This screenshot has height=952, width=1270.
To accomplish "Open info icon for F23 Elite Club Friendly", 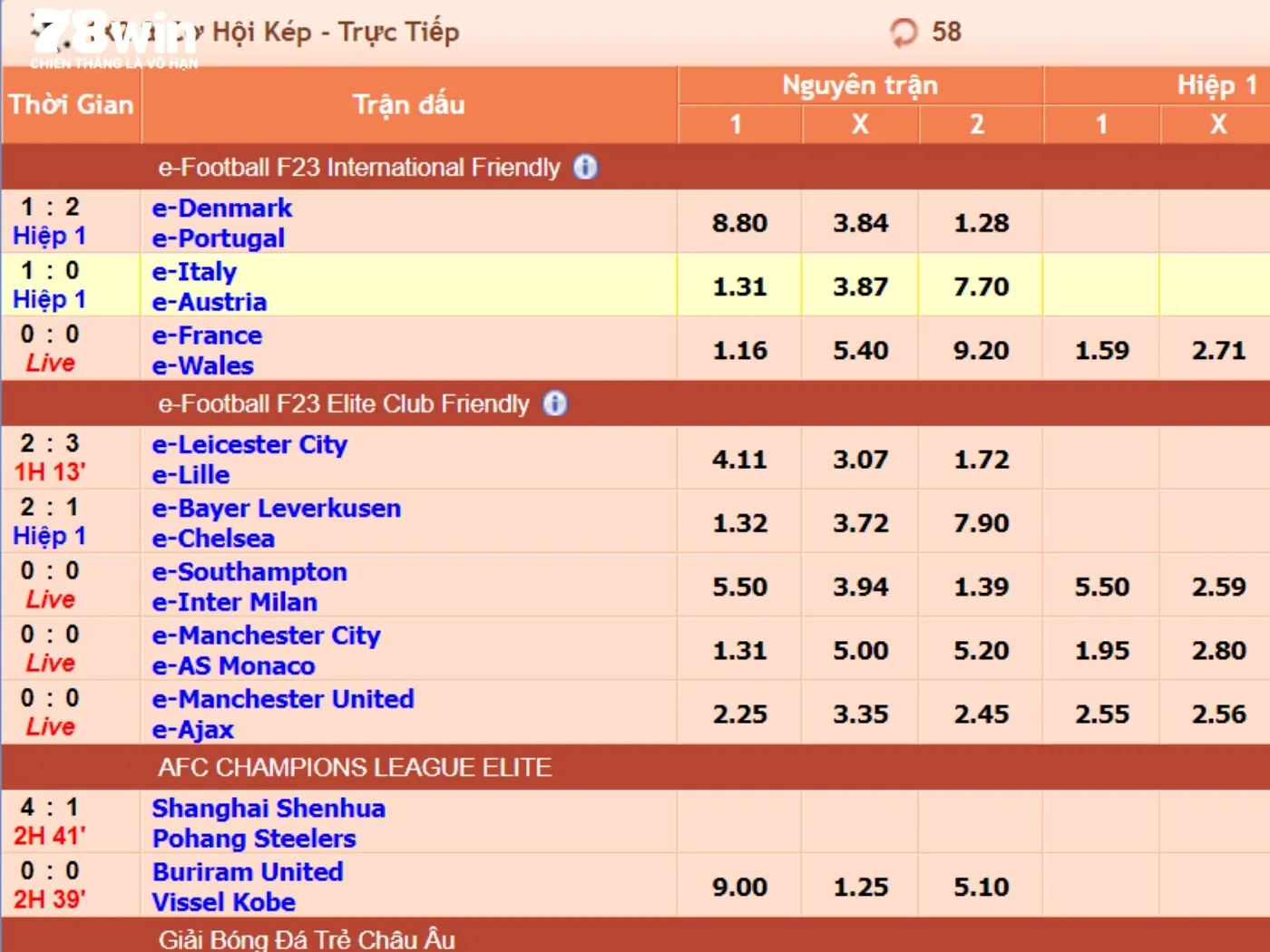I will pos(555,403).
